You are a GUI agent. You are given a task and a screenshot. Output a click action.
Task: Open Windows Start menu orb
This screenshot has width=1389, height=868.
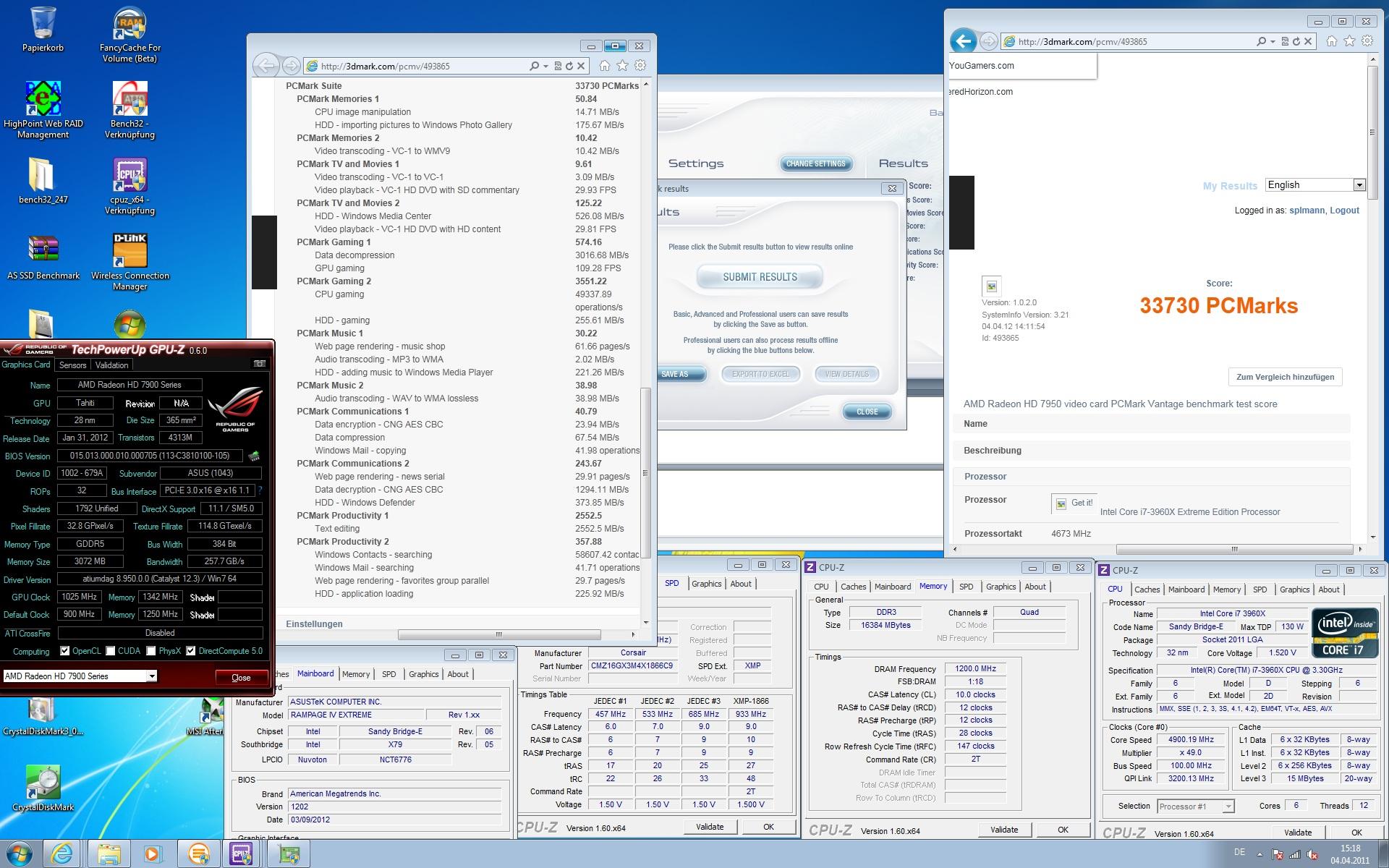click(19, 854)
